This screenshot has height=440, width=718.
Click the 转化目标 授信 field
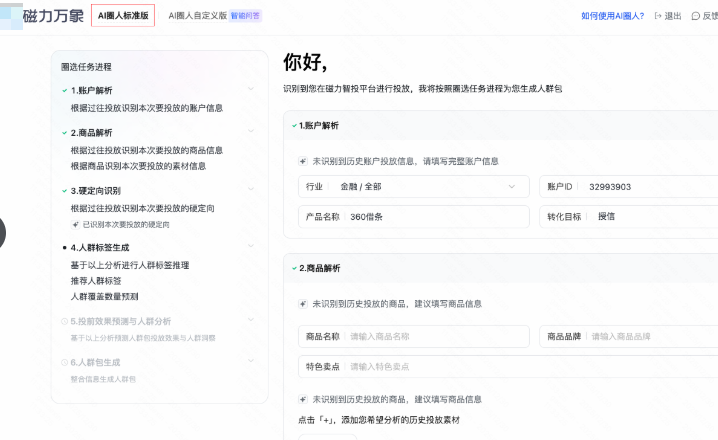click(629, 217)
